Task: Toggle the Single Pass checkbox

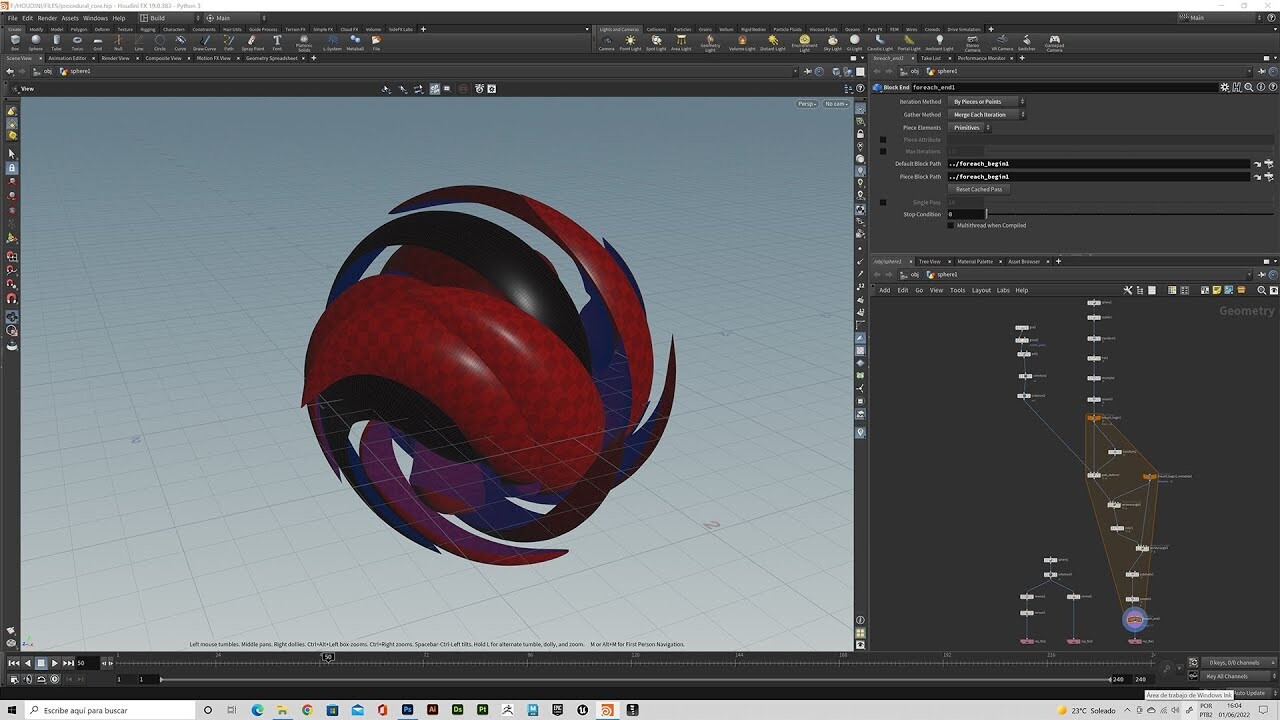Action: [x=883, y=202]
